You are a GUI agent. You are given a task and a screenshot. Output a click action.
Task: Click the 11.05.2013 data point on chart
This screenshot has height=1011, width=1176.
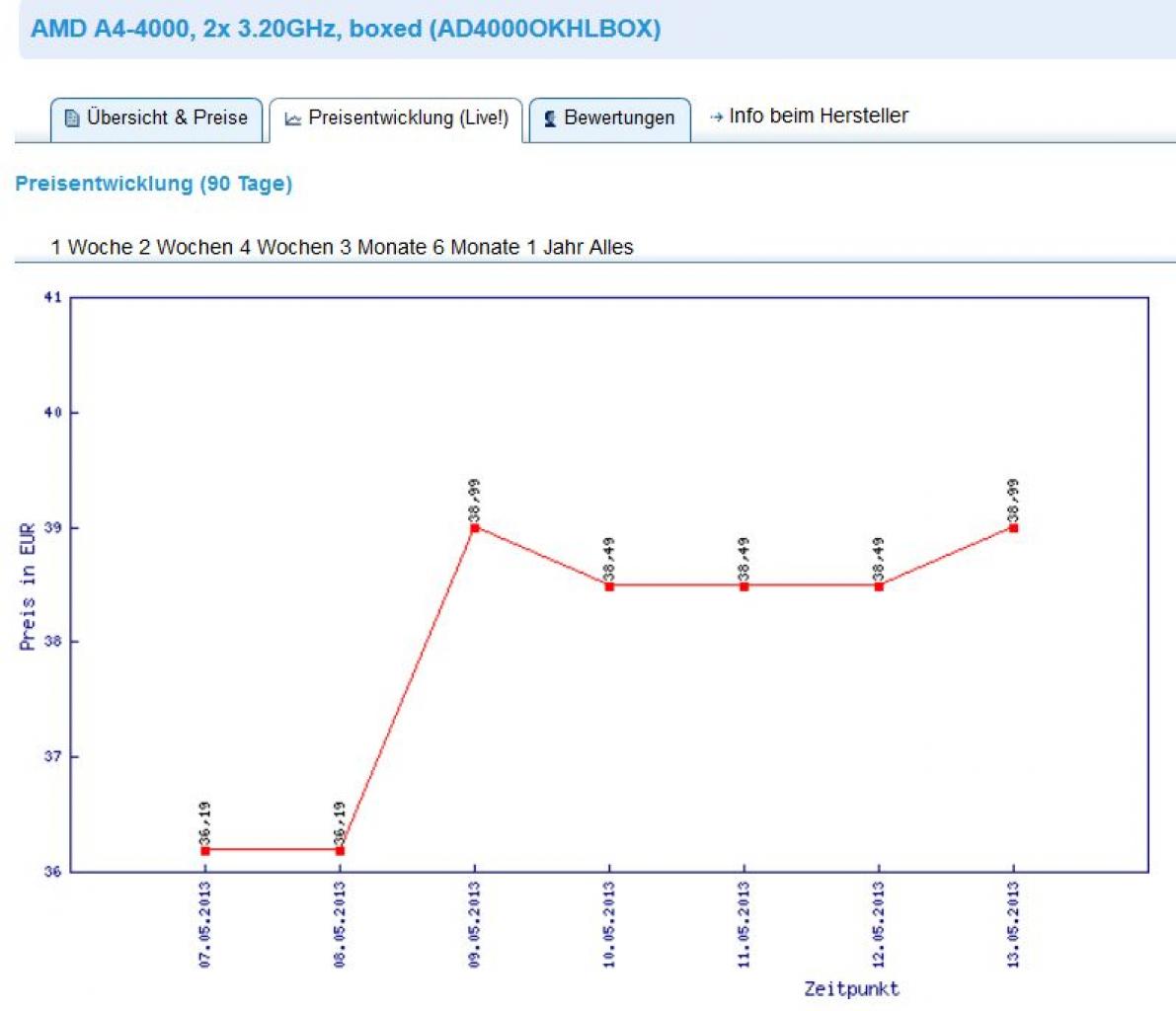(x=744, y=586)
